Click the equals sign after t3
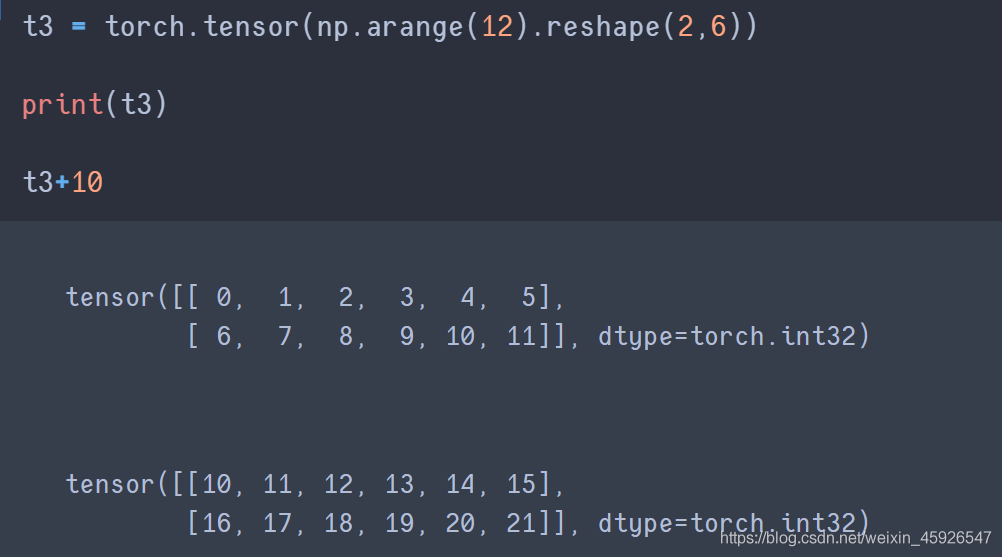1002x557 pixels. 79,26
